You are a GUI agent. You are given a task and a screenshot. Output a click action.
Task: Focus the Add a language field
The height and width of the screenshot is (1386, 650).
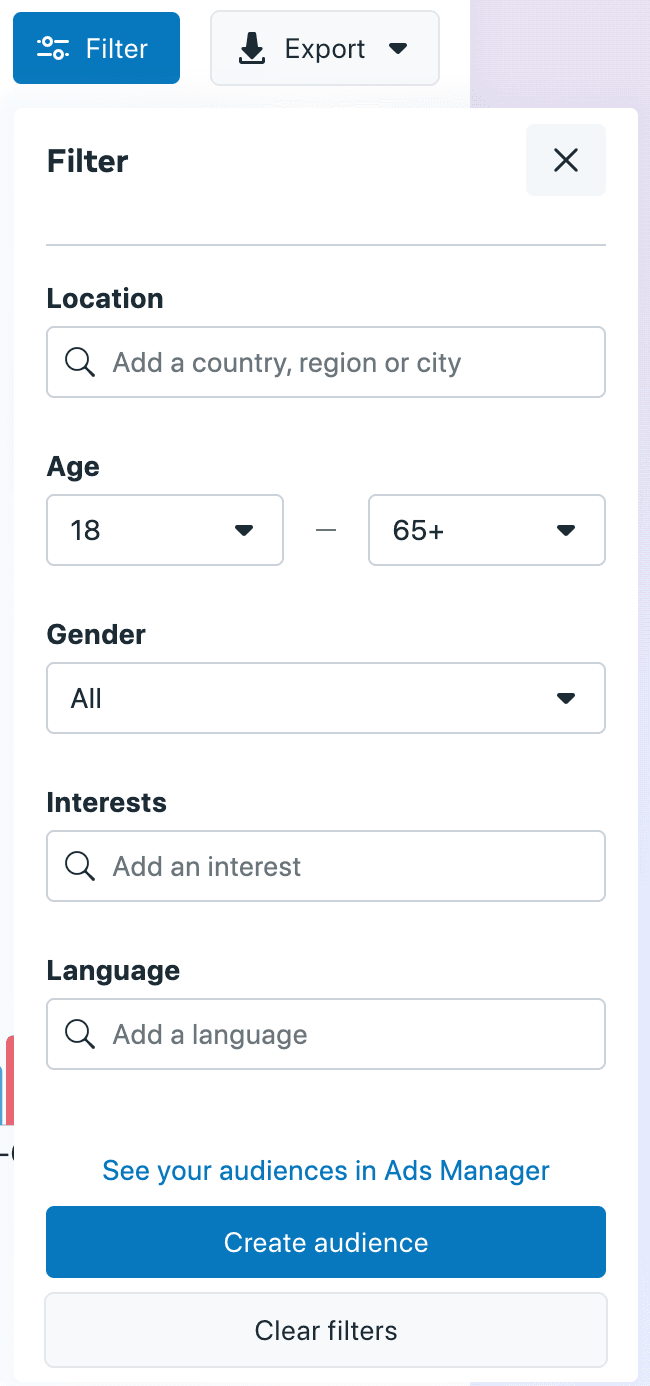coord(340,1034)
